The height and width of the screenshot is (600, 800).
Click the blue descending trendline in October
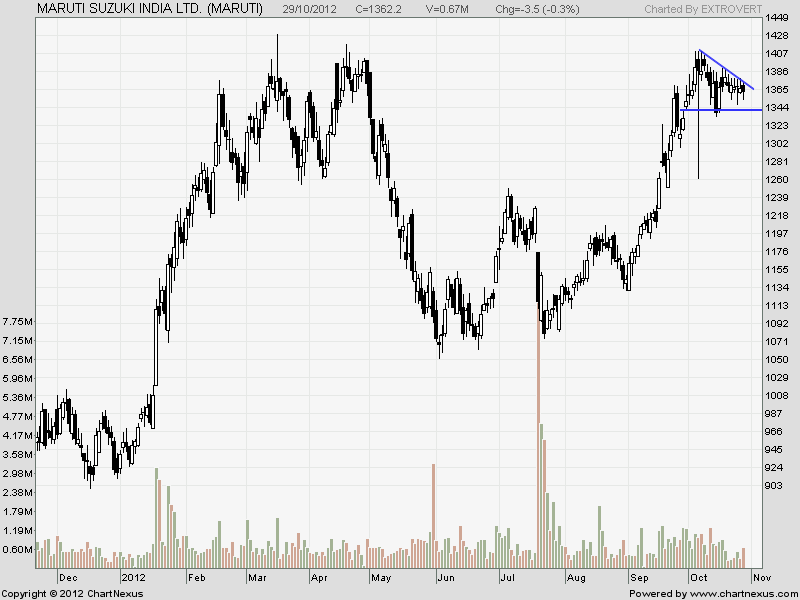727,70
